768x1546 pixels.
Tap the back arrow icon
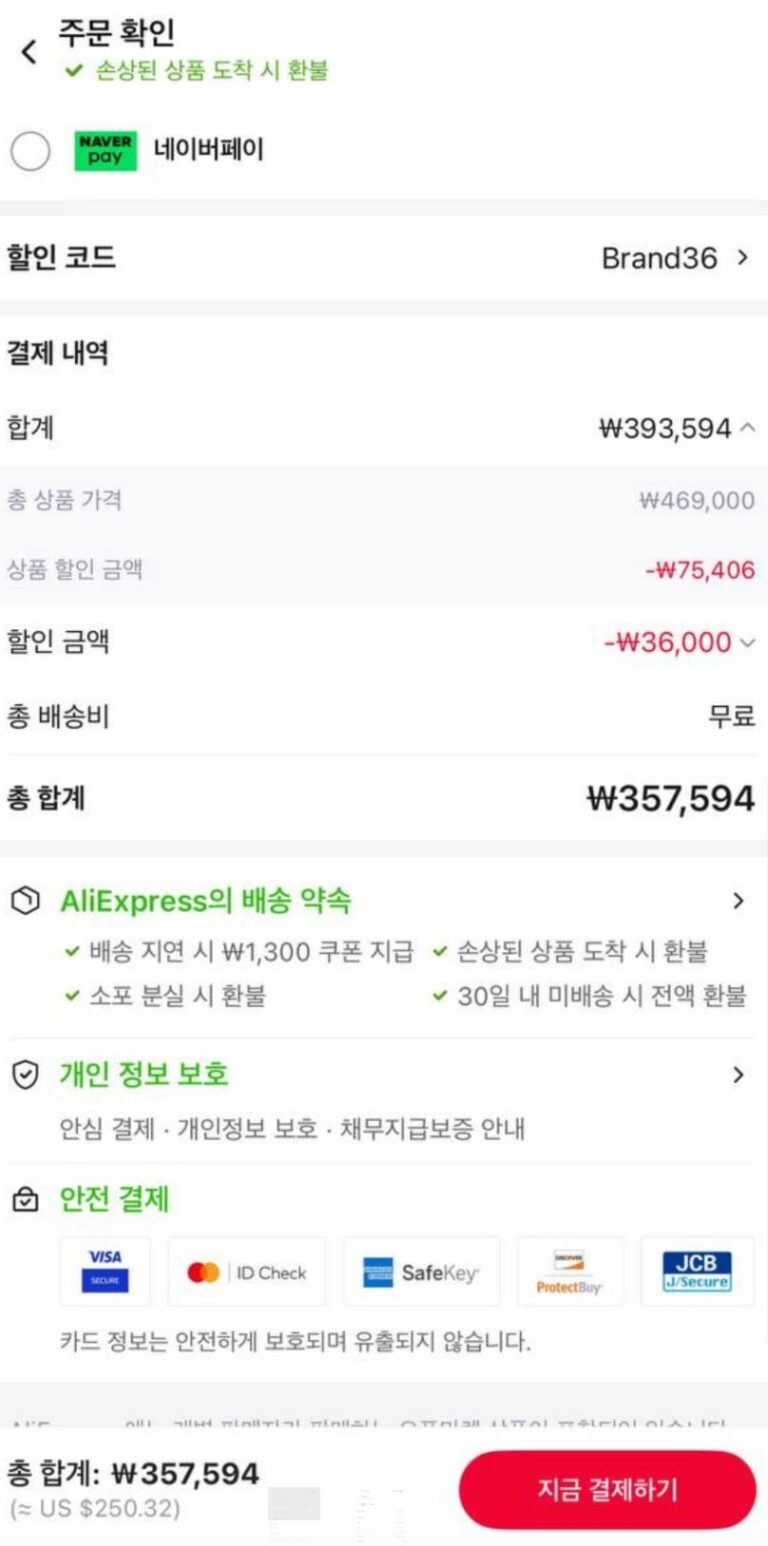pos(30,53)
